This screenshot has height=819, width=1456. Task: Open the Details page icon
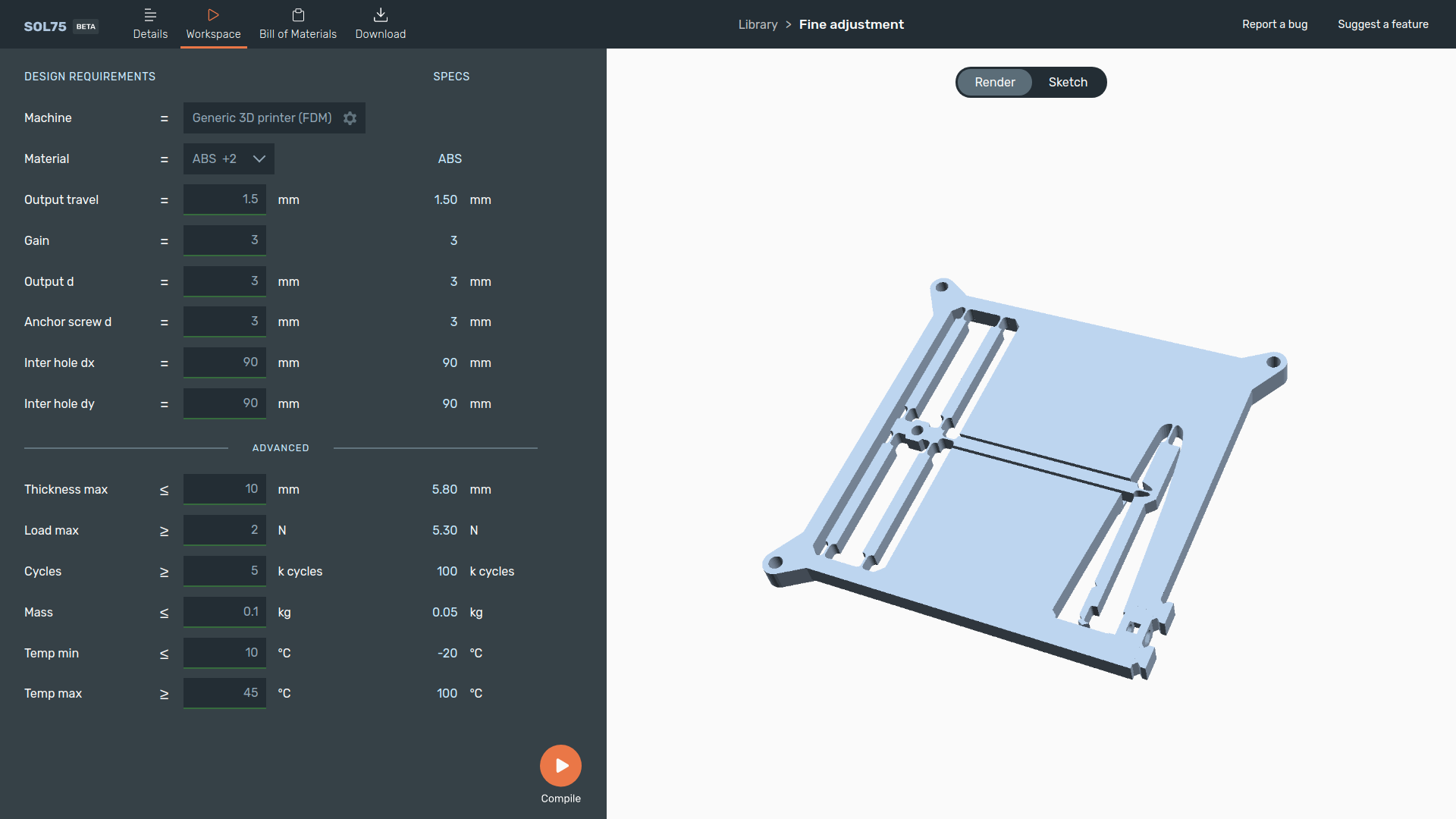tap(150, 13)
